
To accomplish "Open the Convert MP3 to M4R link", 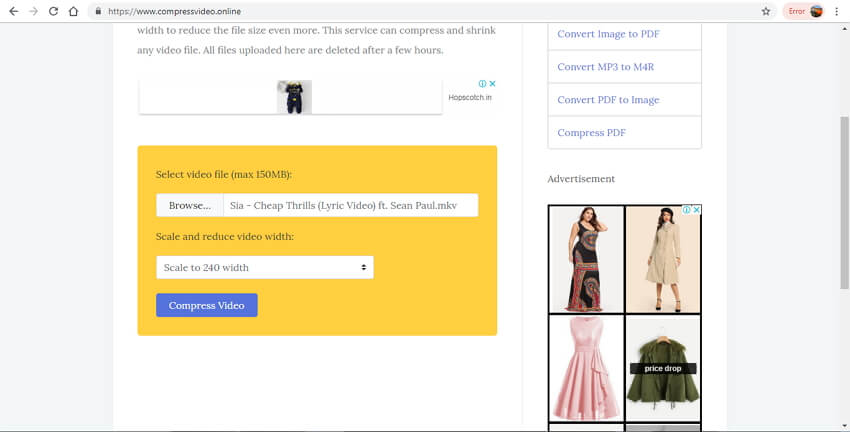I will pyautogui.click(x=606, y=67).
